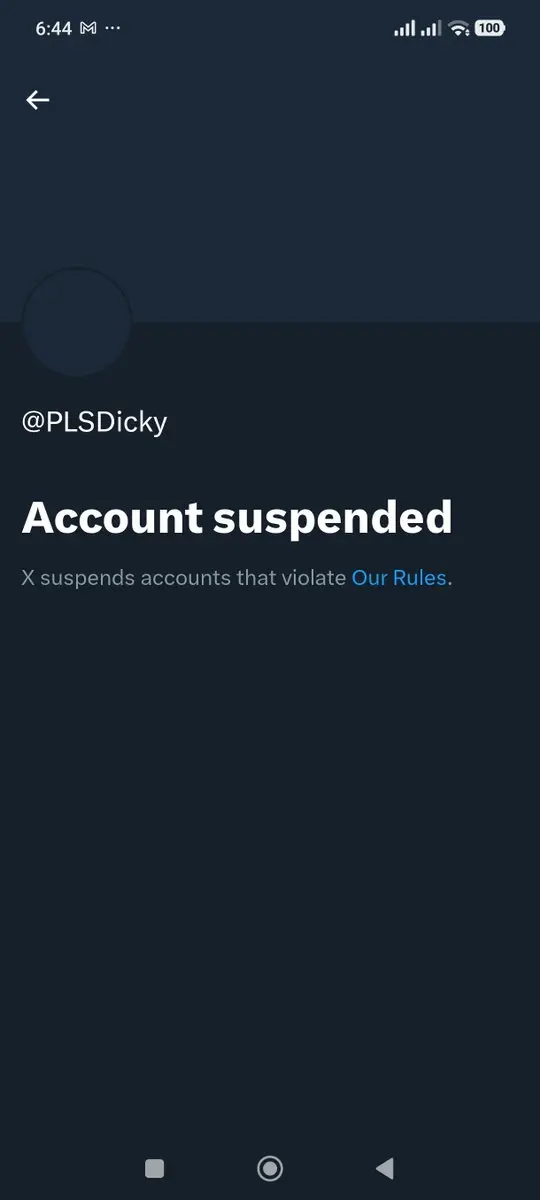This screenshot has width=540, height=1200.
Task: Tap the 6:44 clock in status bar
Action: (53, 29)
